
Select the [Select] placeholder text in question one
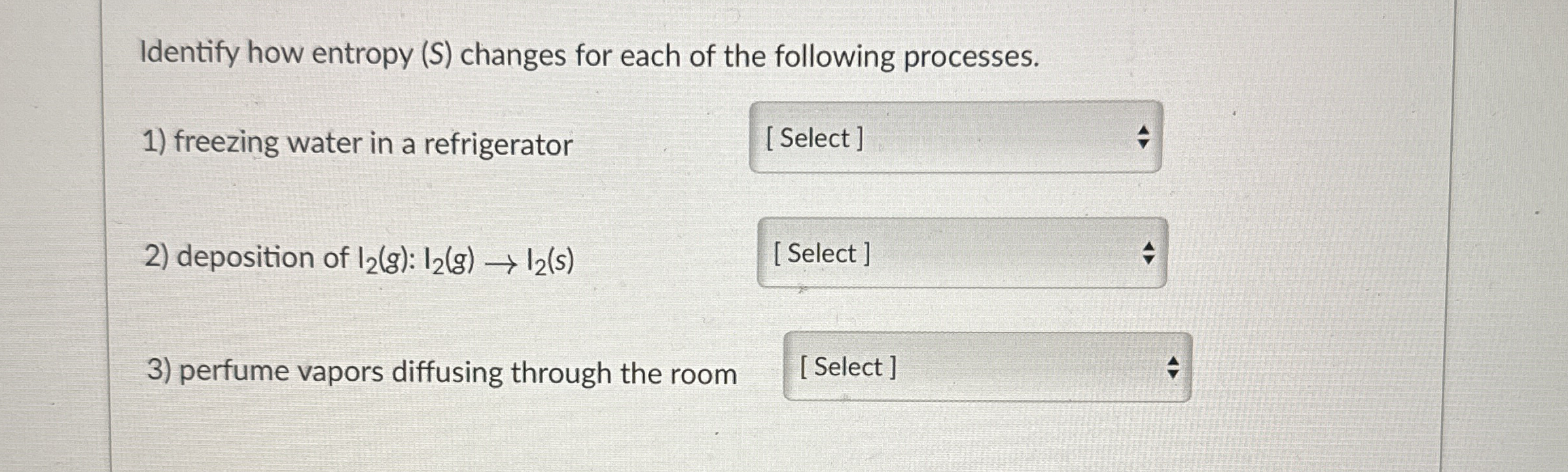point(817,137)
